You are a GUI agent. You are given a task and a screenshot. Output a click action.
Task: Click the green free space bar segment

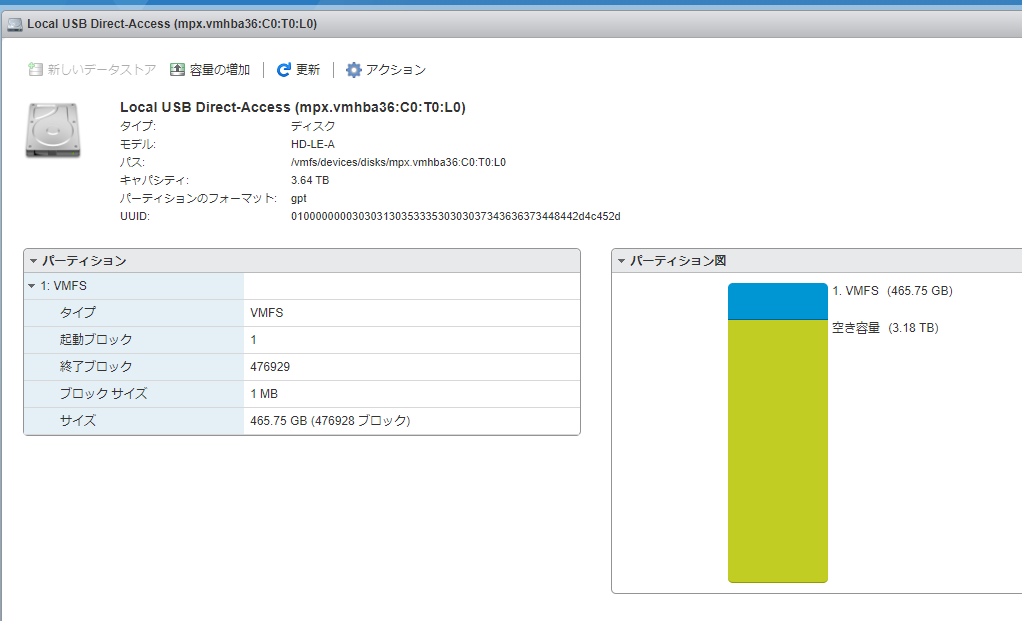click(x=778, y=451)
